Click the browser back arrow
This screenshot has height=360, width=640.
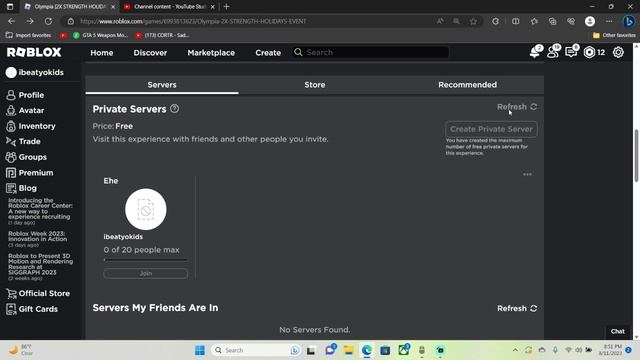tap(11, 21)
